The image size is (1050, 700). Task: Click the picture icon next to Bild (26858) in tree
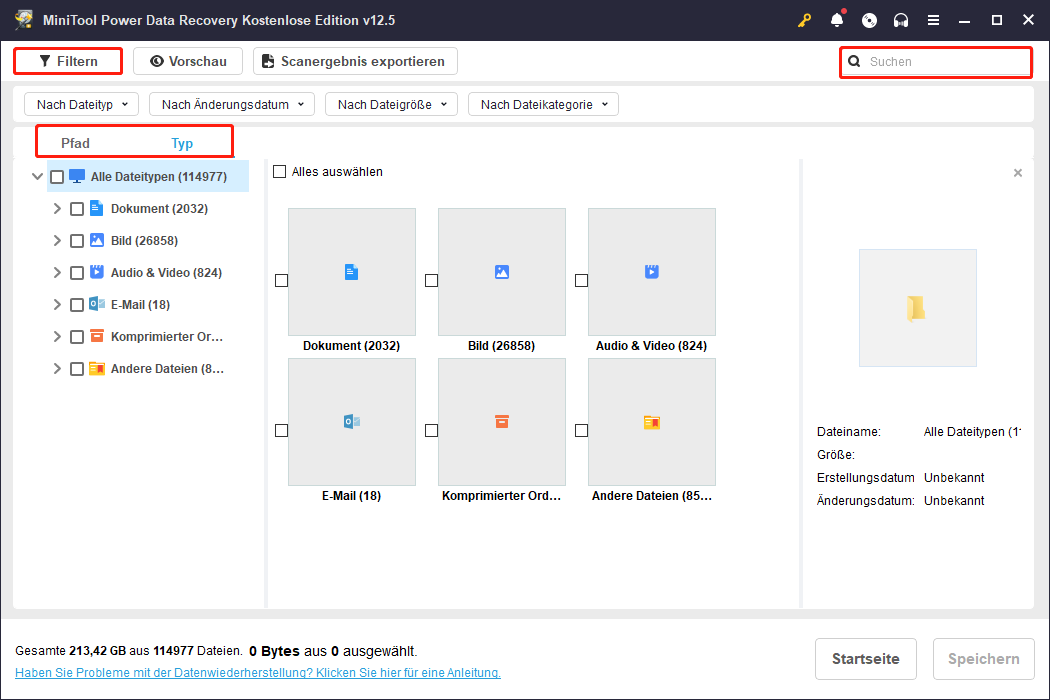(x=96, y=240)
